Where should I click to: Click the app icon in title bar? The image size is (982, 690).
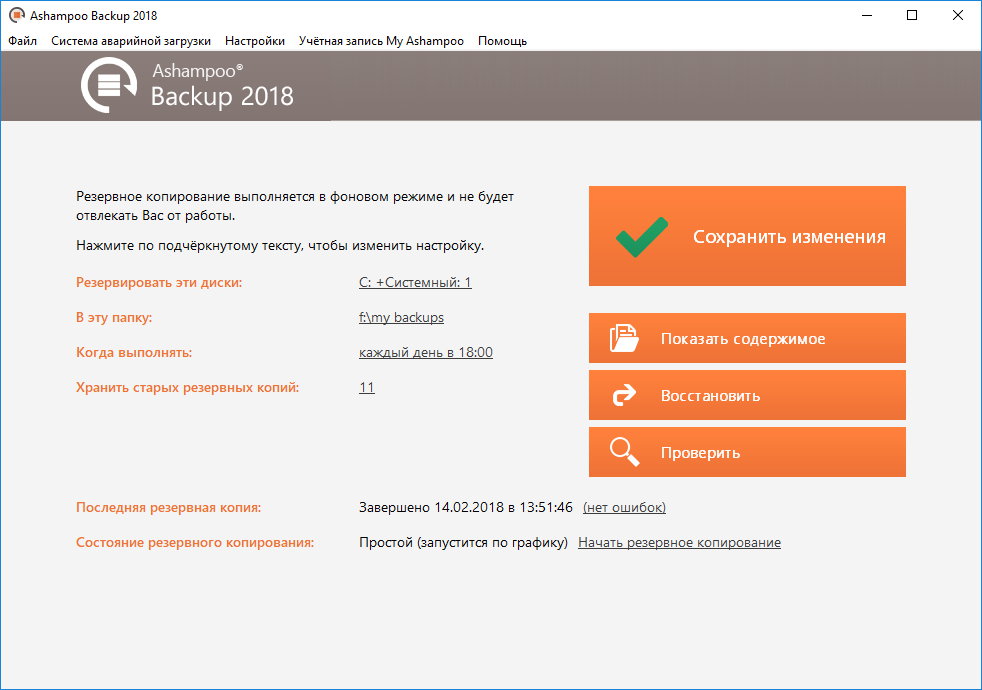[15, 16]
